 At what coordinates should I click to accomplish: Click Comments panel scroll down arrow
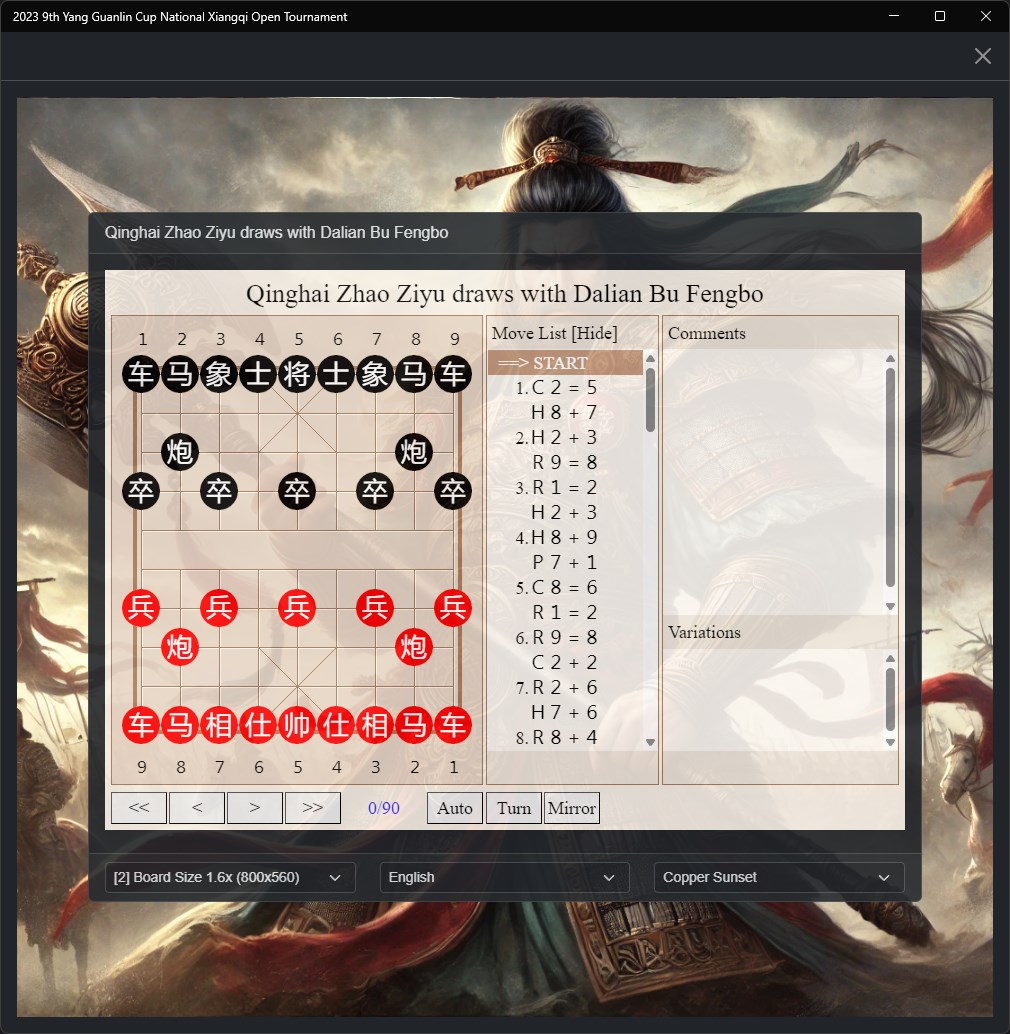point(891,607)
